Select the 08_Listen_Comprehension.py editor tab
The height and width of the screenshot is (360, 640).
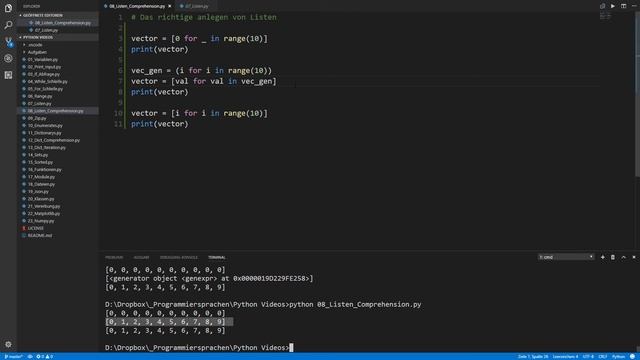click(138, 6)
